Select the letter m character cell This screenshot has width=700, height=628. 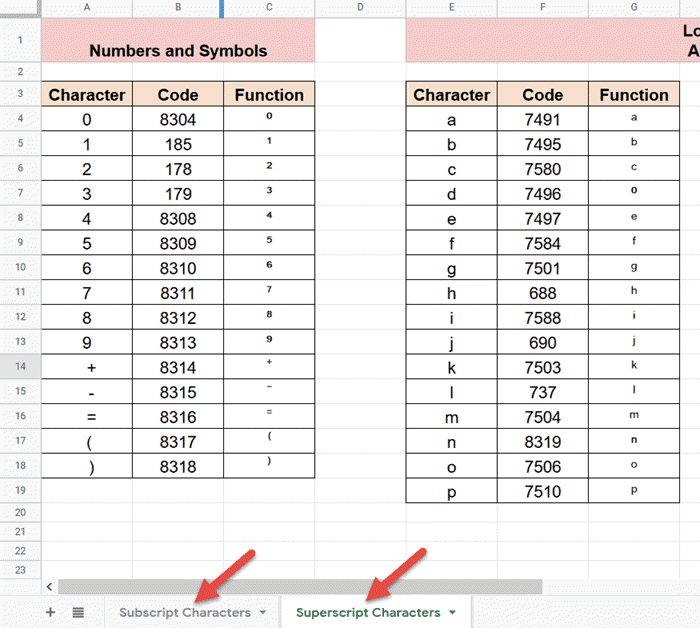click(451, 416)
